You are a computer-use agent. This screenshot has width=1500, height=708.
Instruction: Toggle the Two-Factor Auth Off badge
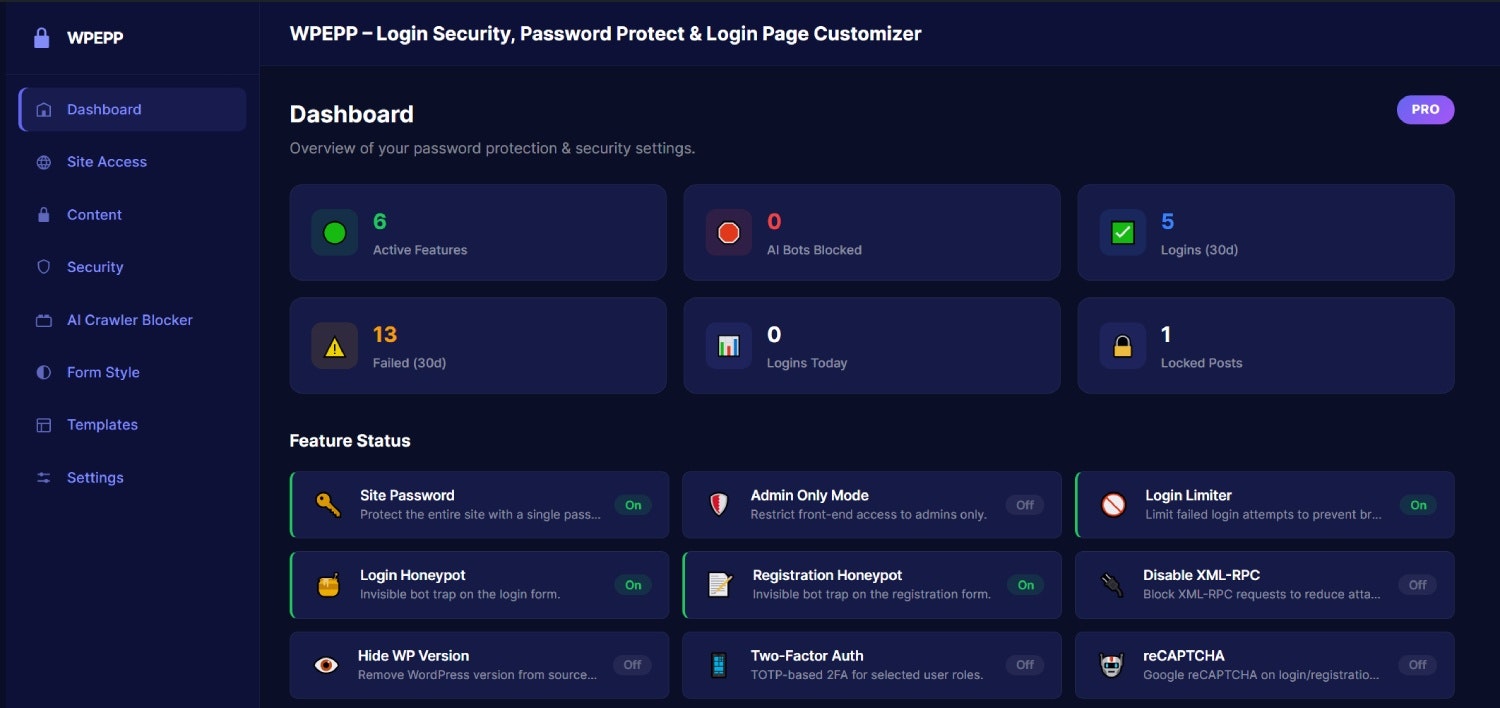coord(1025,665)
